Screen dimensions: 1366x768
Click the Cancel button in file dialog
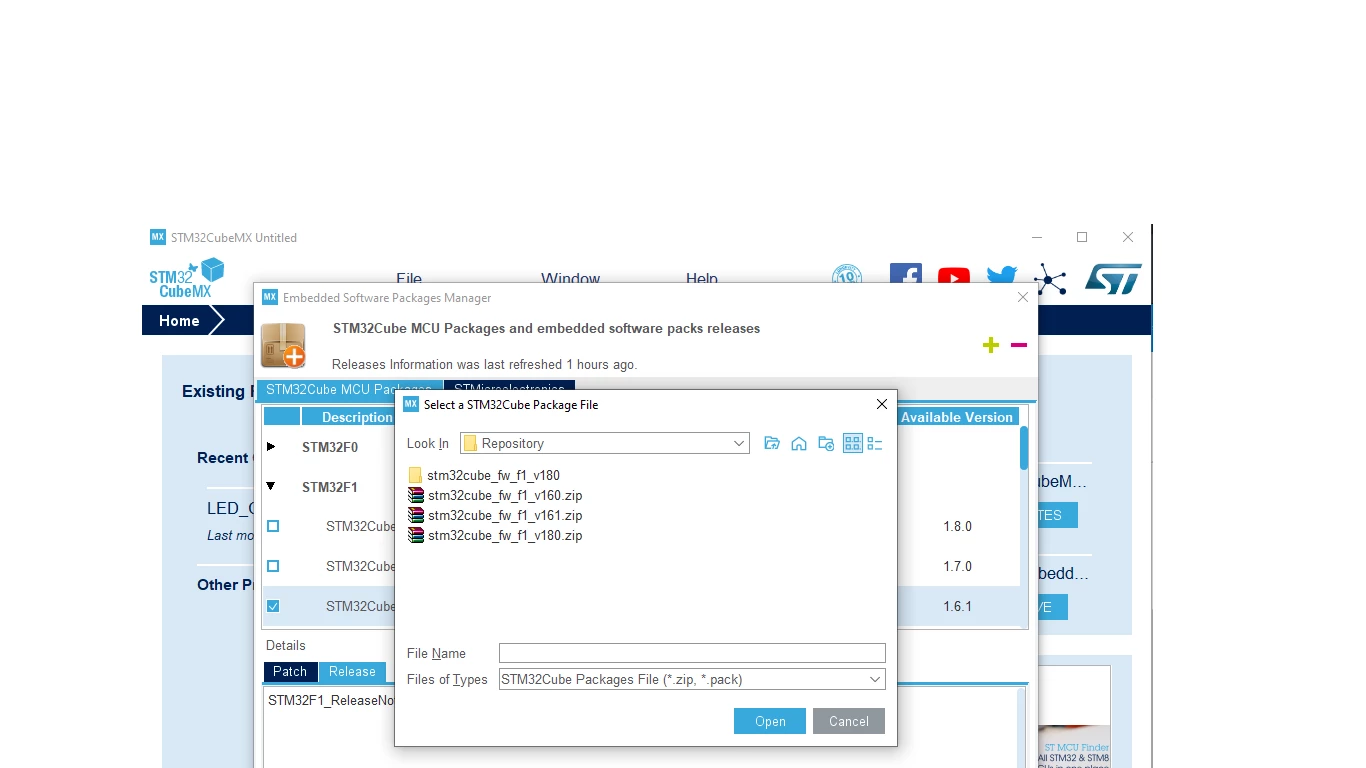[x=849, y=721]
